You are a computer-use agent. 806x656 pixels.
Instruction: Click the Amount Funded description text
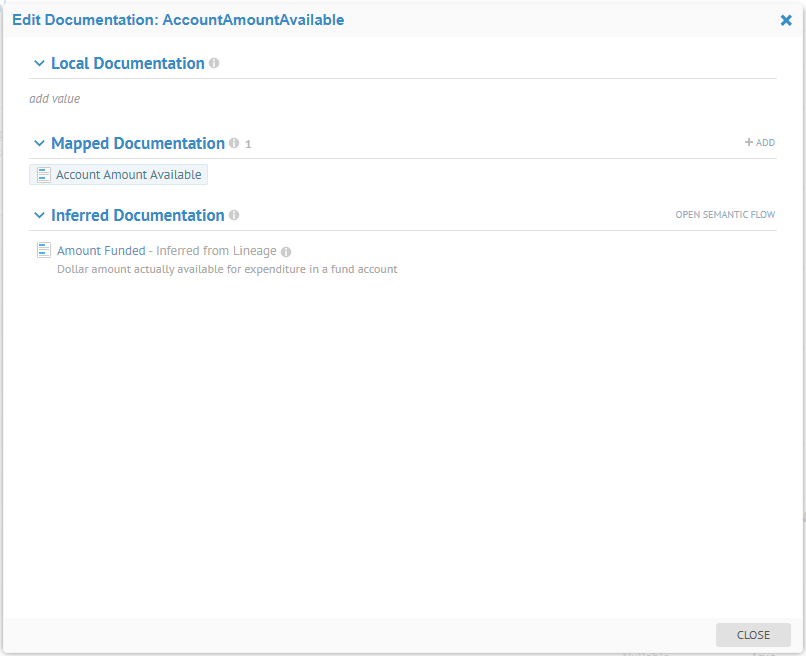click(x=227, y=269)
